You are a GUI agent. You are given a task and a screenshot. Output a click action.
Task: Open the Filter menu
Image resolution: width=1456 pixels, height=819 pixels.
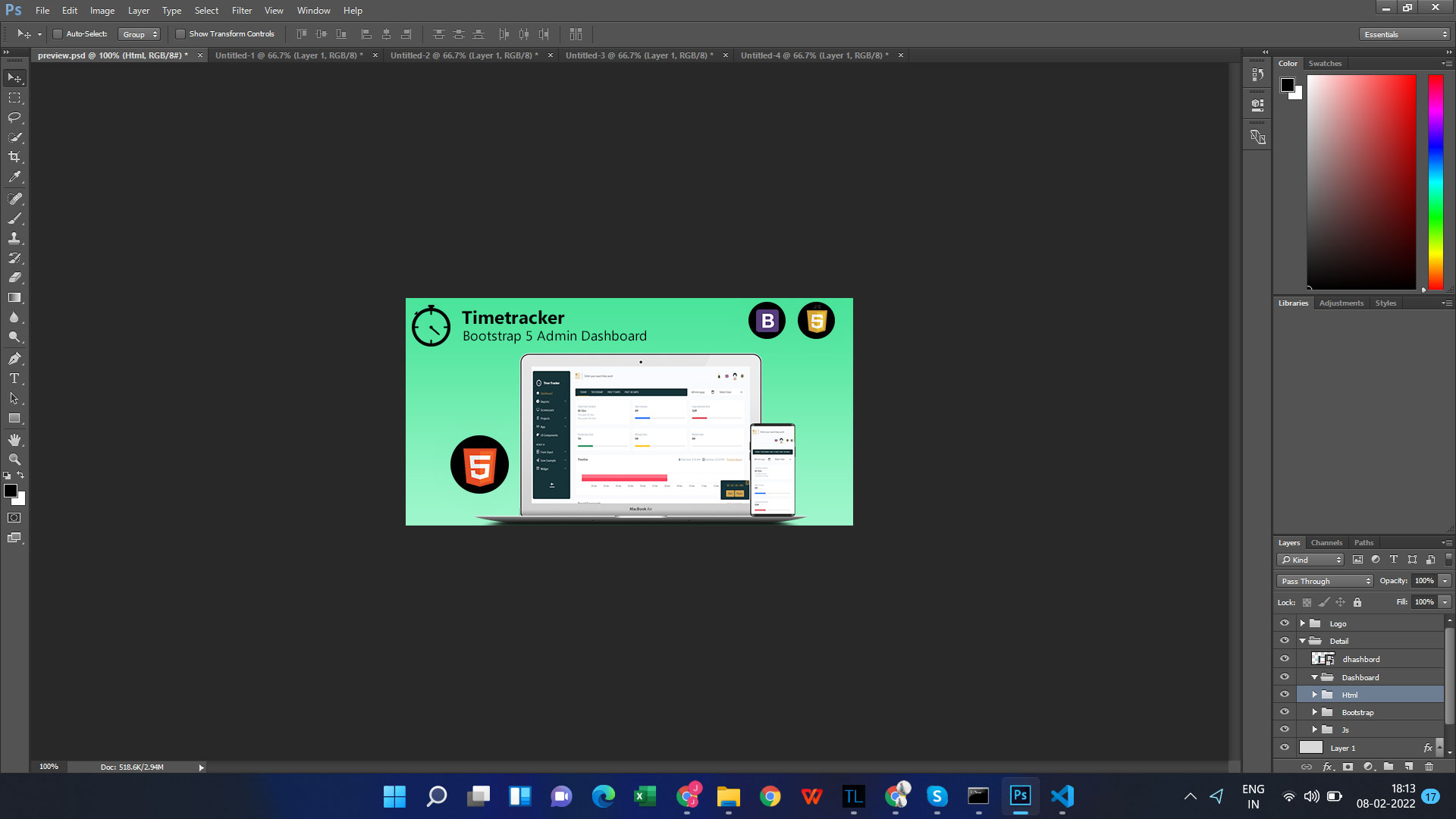(x=241, y=11)
